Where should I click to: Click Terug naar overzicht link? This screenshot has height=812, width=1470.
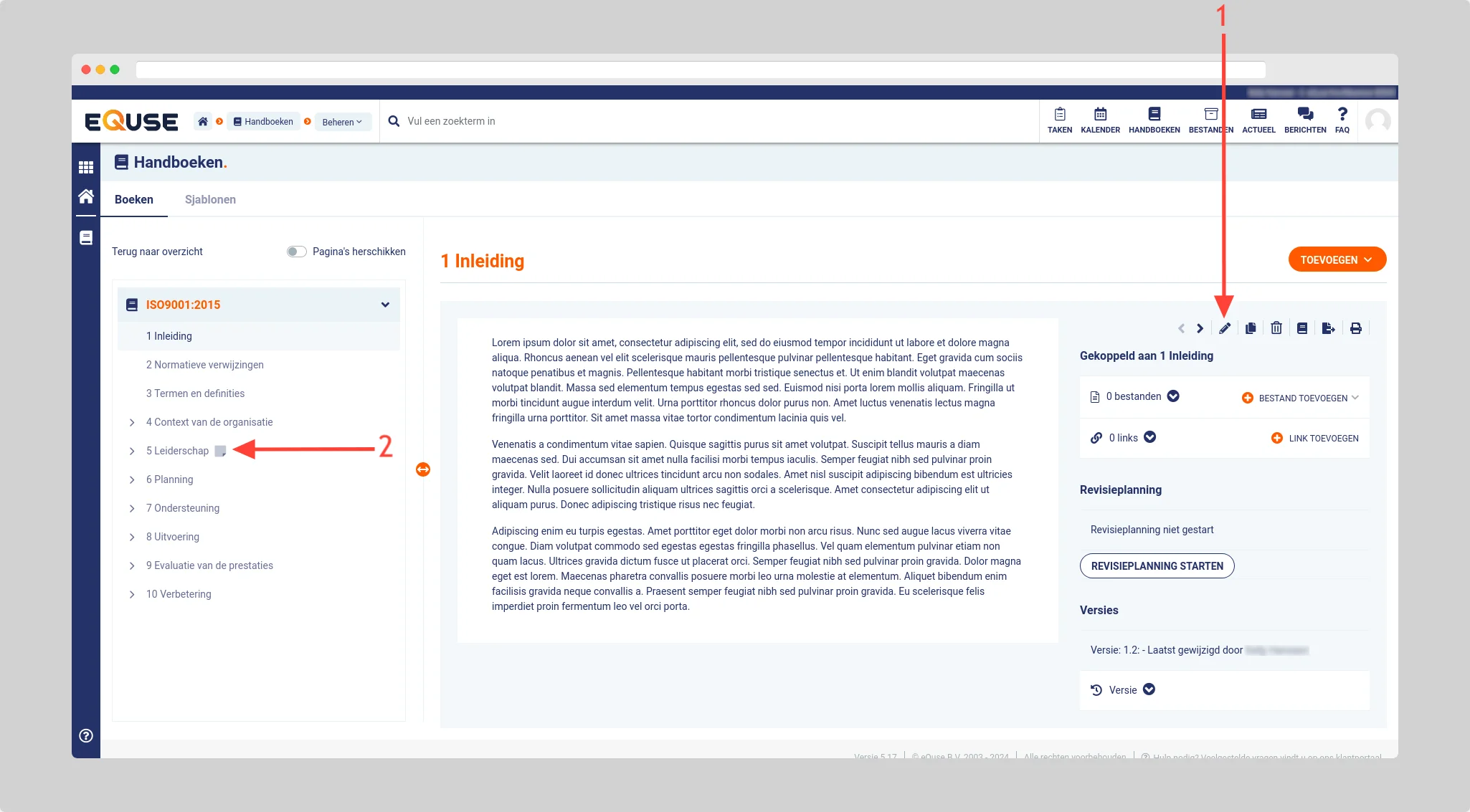pos(157,252)
